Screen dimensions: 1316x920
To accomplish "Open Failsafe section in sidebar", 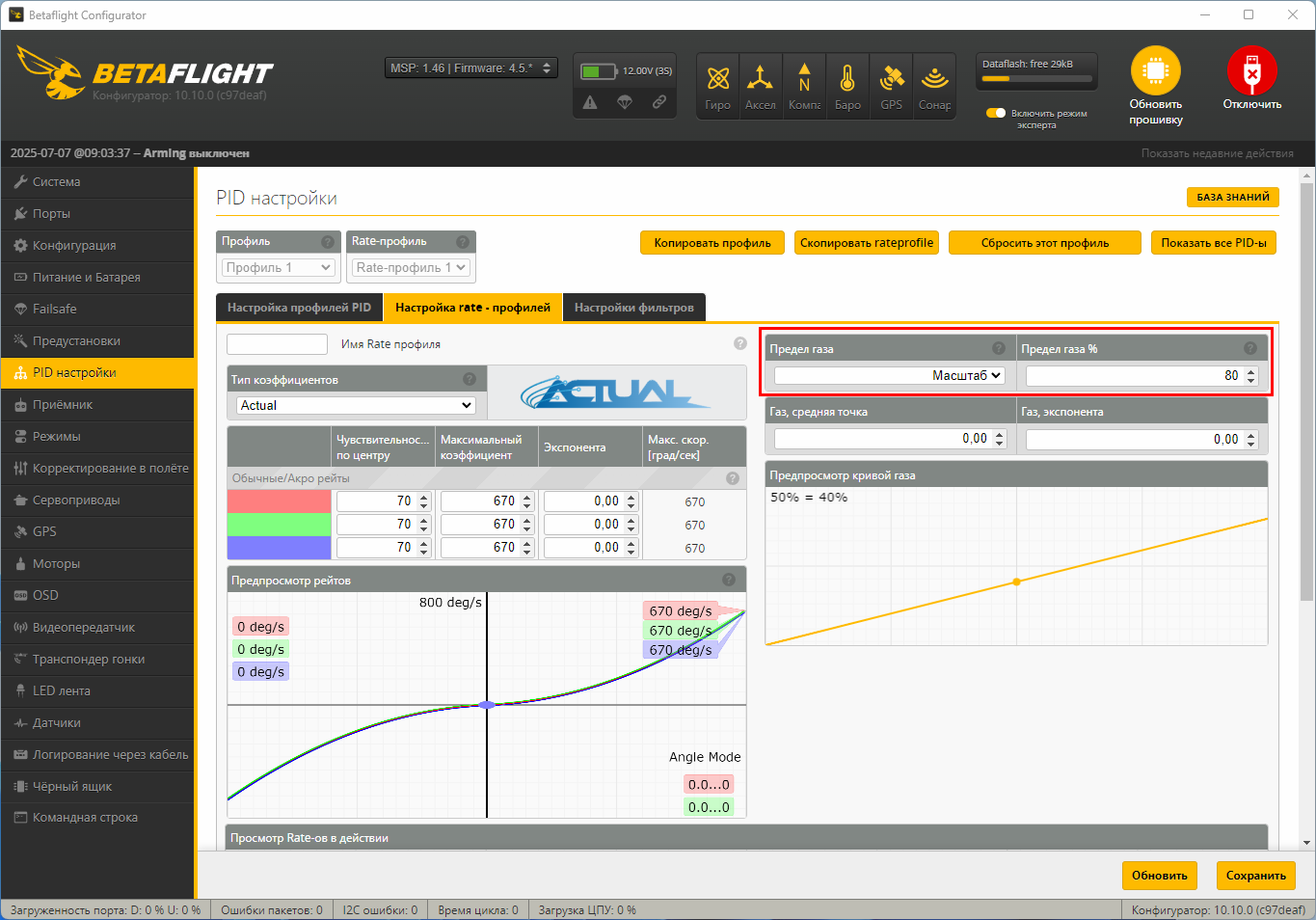I will coord(97,309).
